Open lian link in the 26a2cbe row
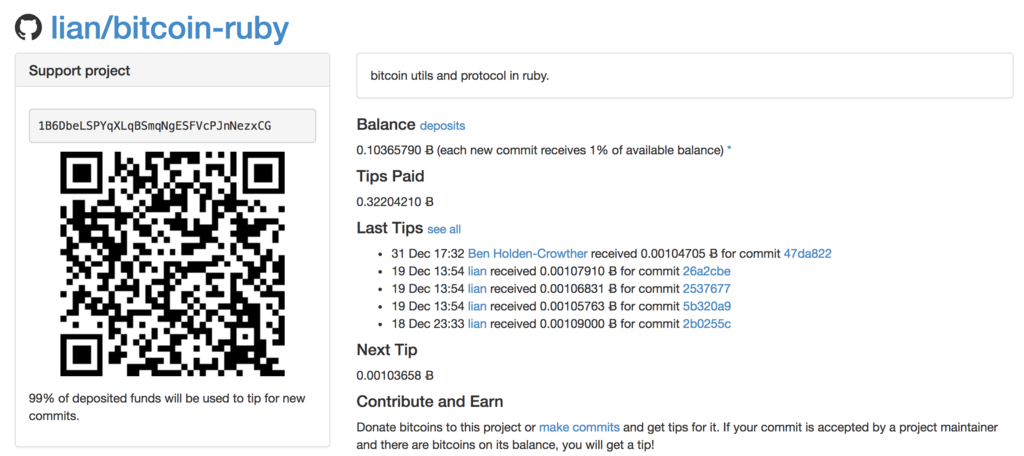The width and height of the screenshot is (1024, 456). 477,271
